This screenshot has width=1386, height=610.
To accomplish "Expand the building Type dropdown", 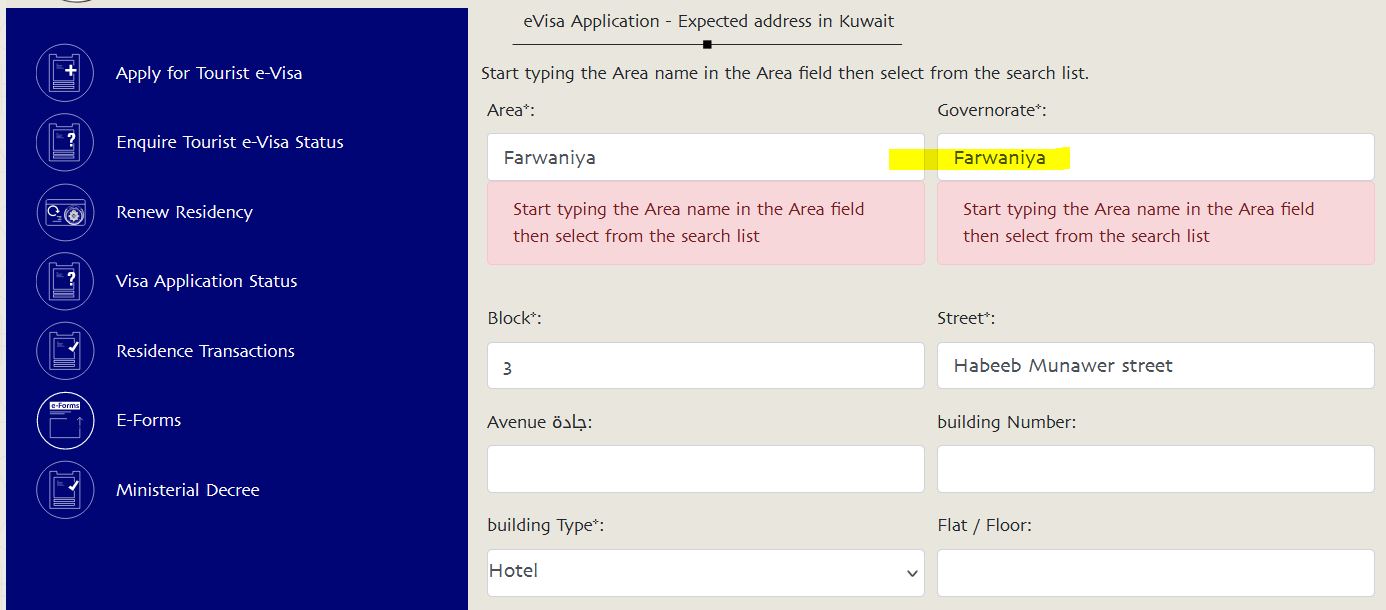I will pyautogui.click(x=706, y=573).
